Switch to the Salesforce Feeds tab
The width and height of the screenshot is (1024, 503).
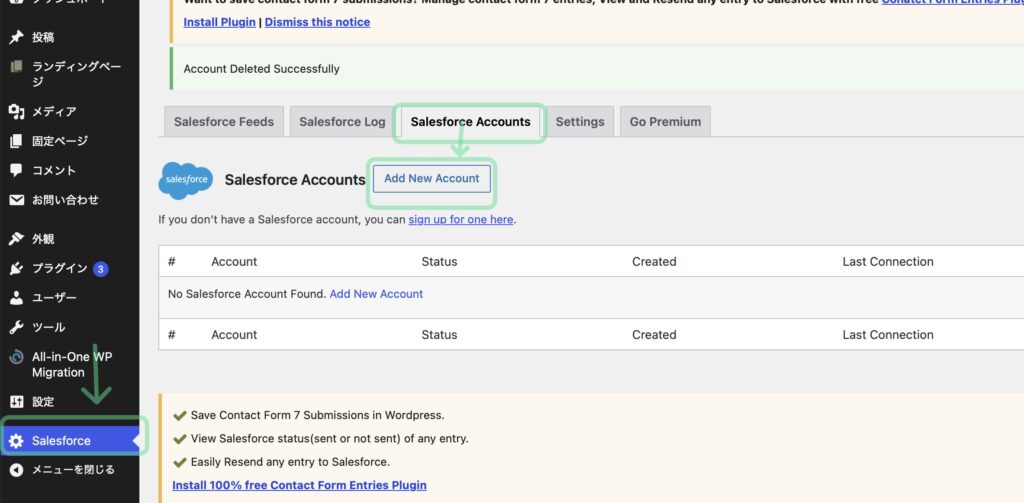[224, 122]
